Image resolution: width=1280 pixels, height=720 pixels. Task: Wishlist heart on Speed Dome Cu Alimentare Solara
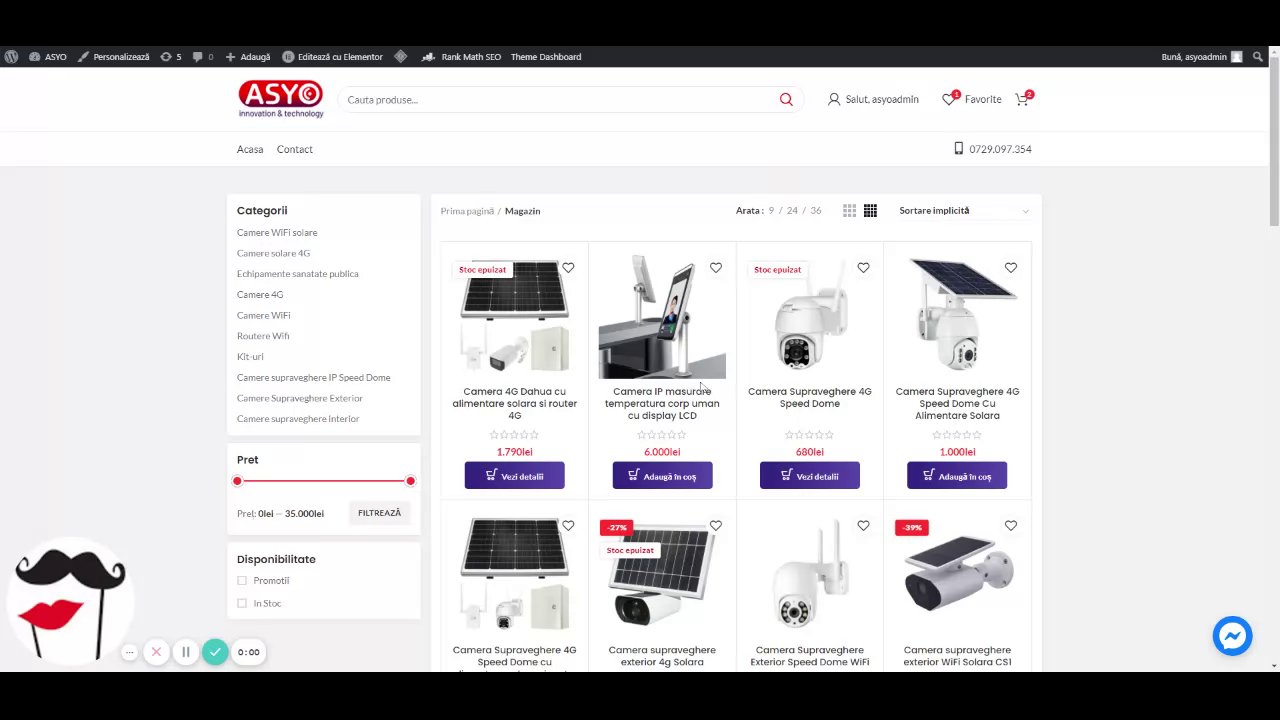coord(1011,268)
